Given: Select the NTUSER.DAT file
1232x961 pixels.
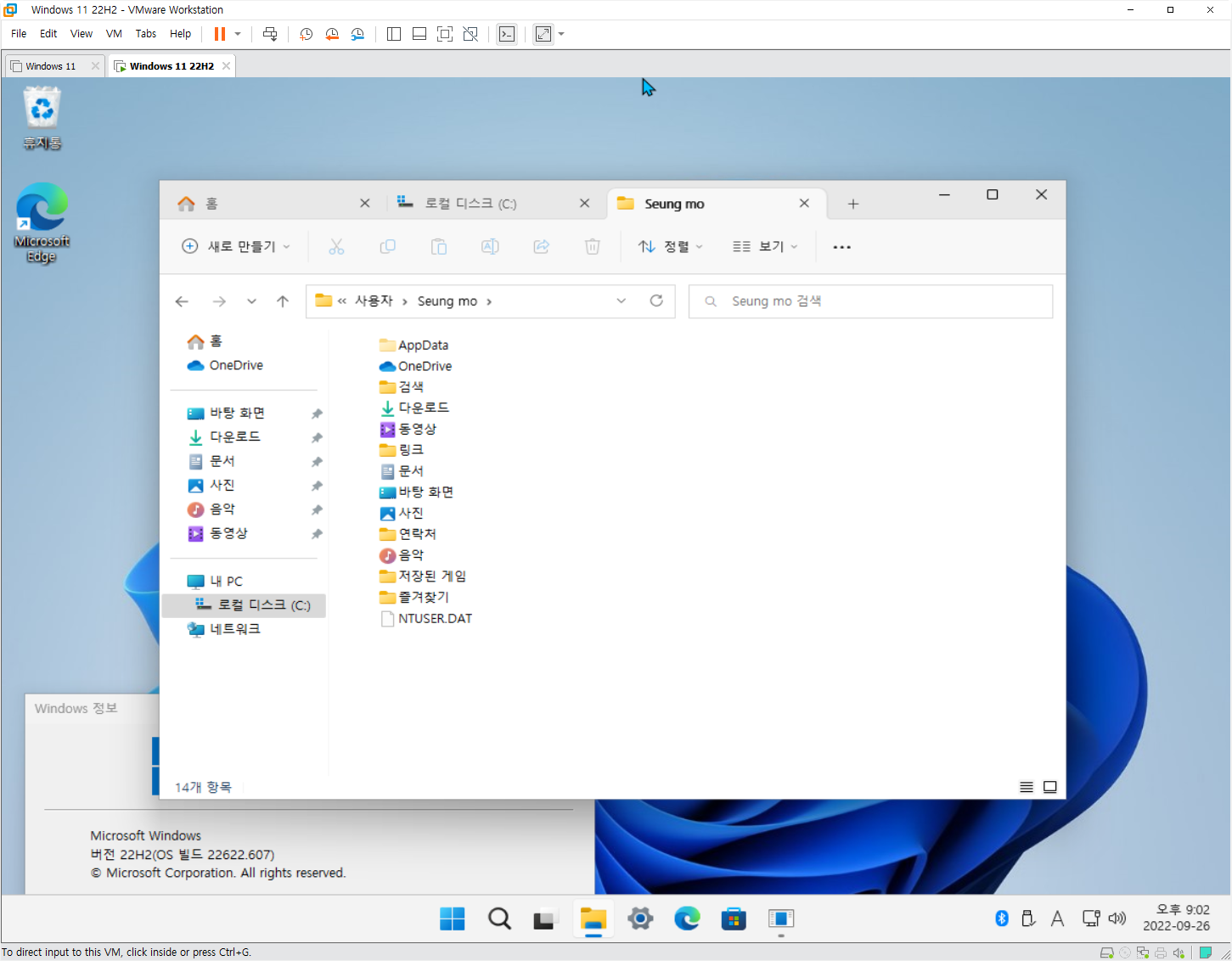Looking at the screenshot, I should point(426,619).
